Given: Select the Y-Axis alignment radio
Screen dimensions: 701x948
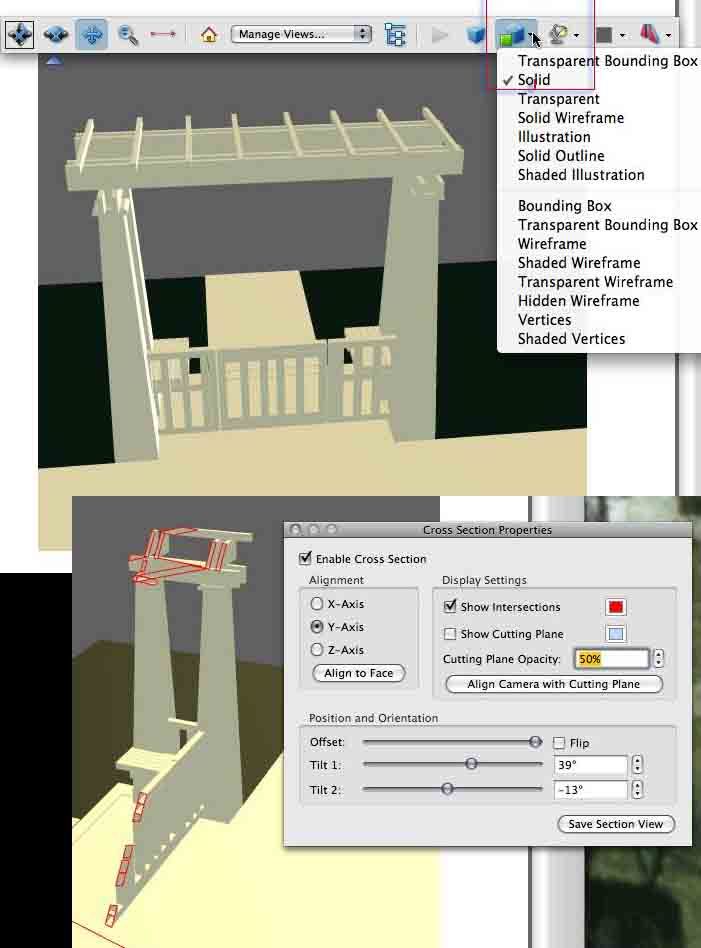Looking at the screenshot, I should tap(316, 626).
